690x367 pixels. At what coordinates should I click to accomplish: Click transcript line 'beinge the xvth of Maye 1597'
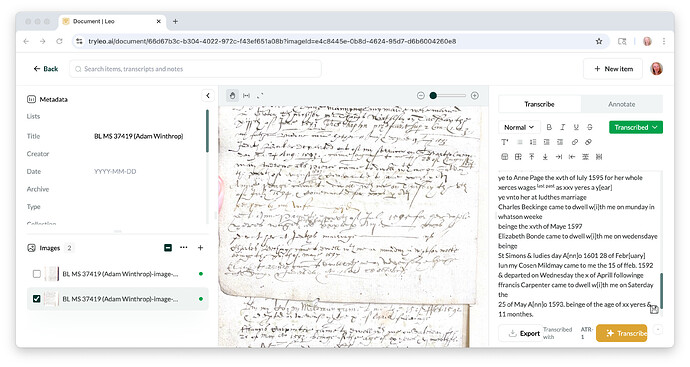(540, 226)
